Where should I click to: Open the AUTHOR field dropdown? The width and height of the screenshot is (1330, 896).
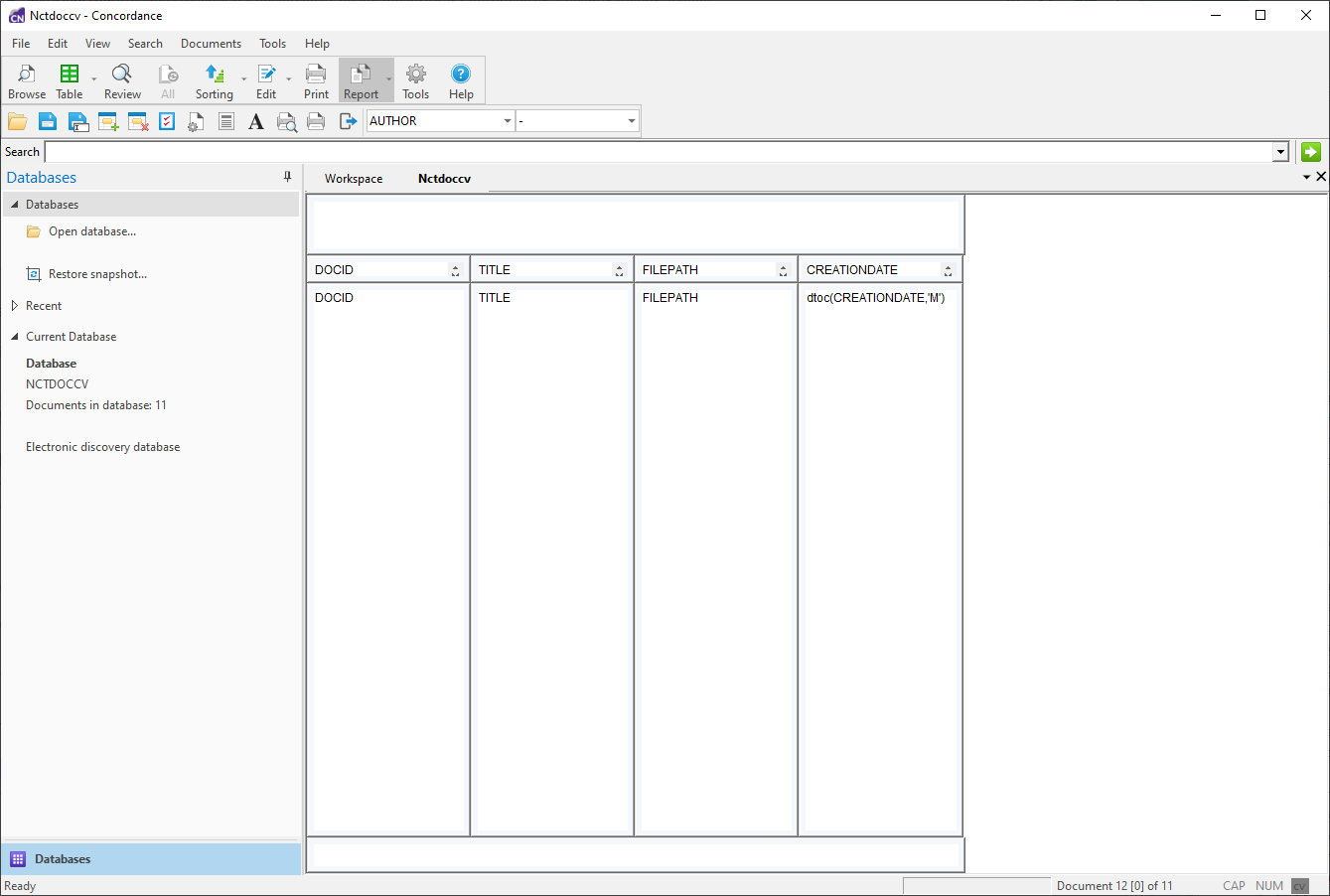click(508, 121)
